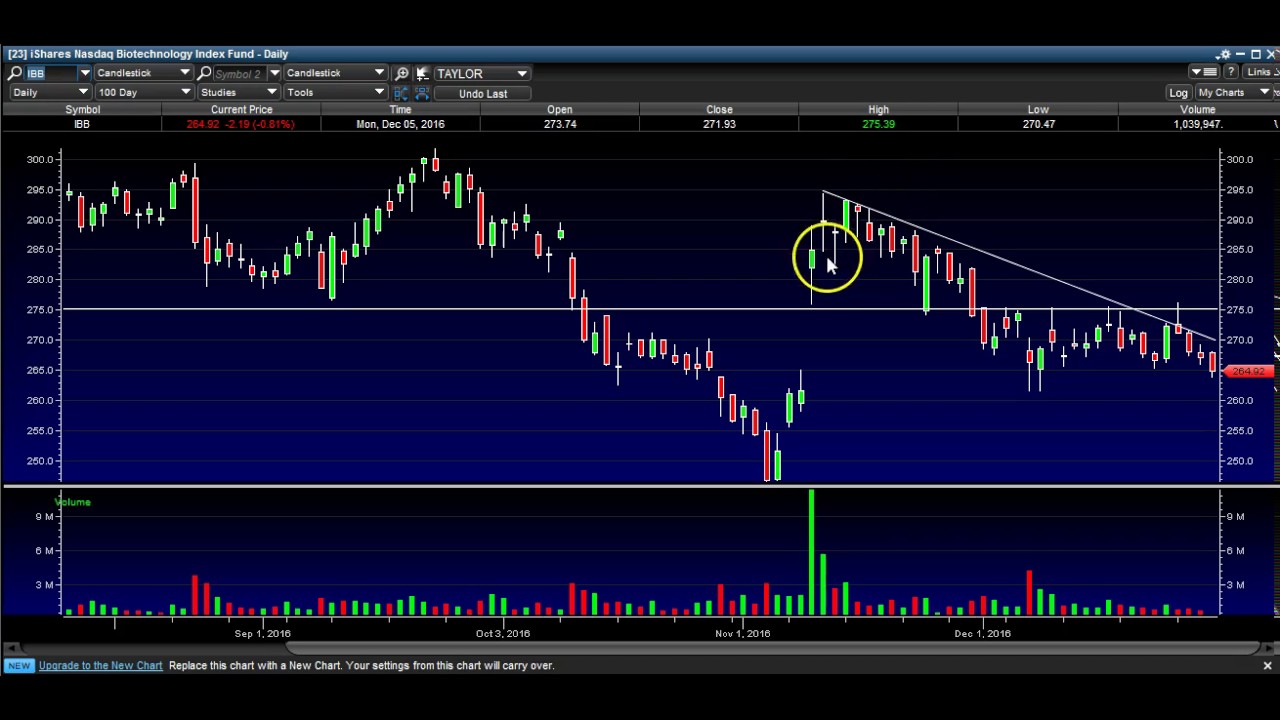The width and height of the screenshot is (1280, 720).
Task: Click the Open column header
Action: click(560, 110)
